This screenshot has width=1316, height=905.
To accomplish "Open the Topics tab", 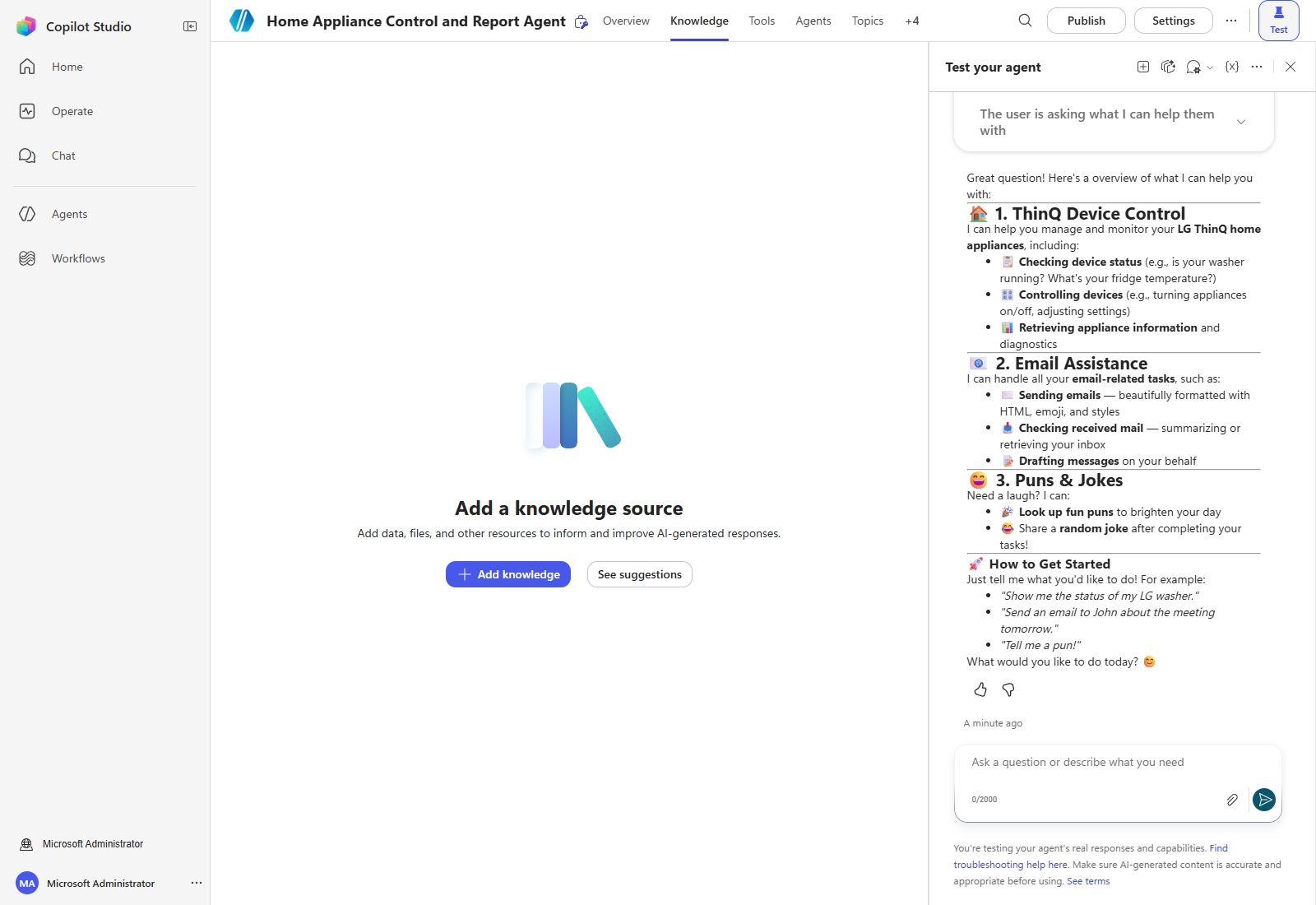I will click(x=868, y=21).
